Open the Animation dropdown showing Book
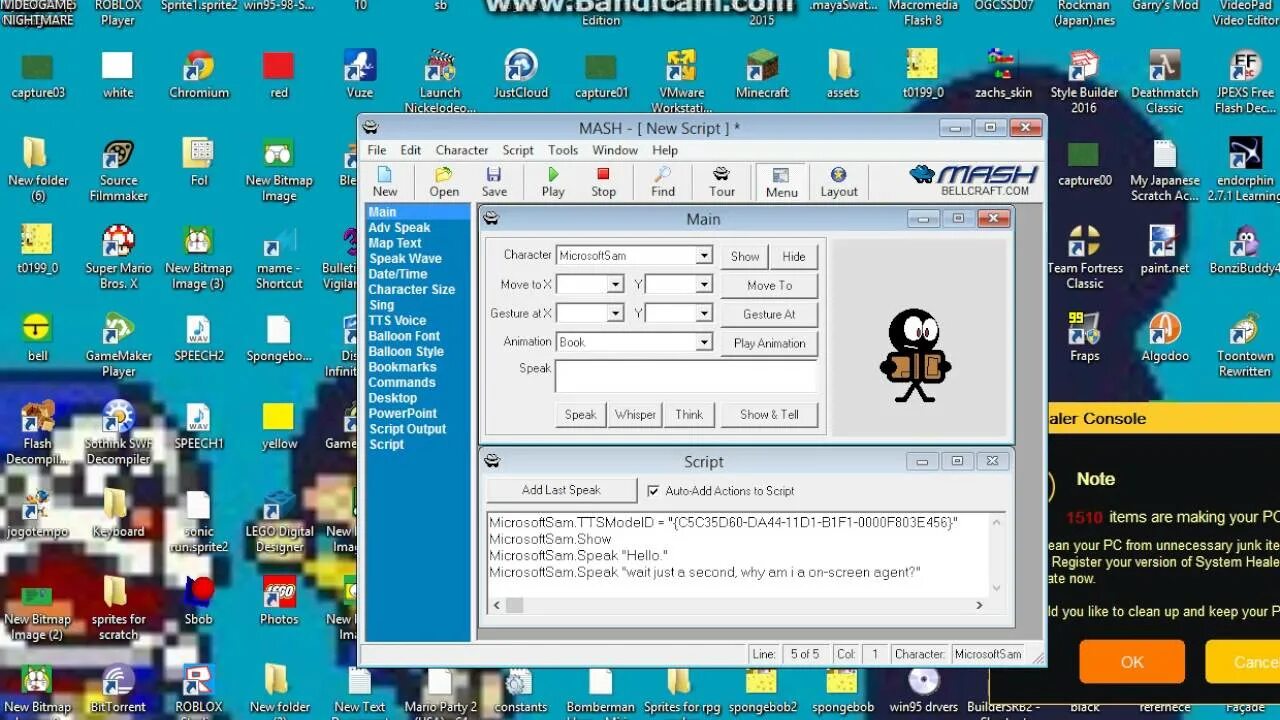The width and height of the screenshot is (1280, 720). point(704,343)
